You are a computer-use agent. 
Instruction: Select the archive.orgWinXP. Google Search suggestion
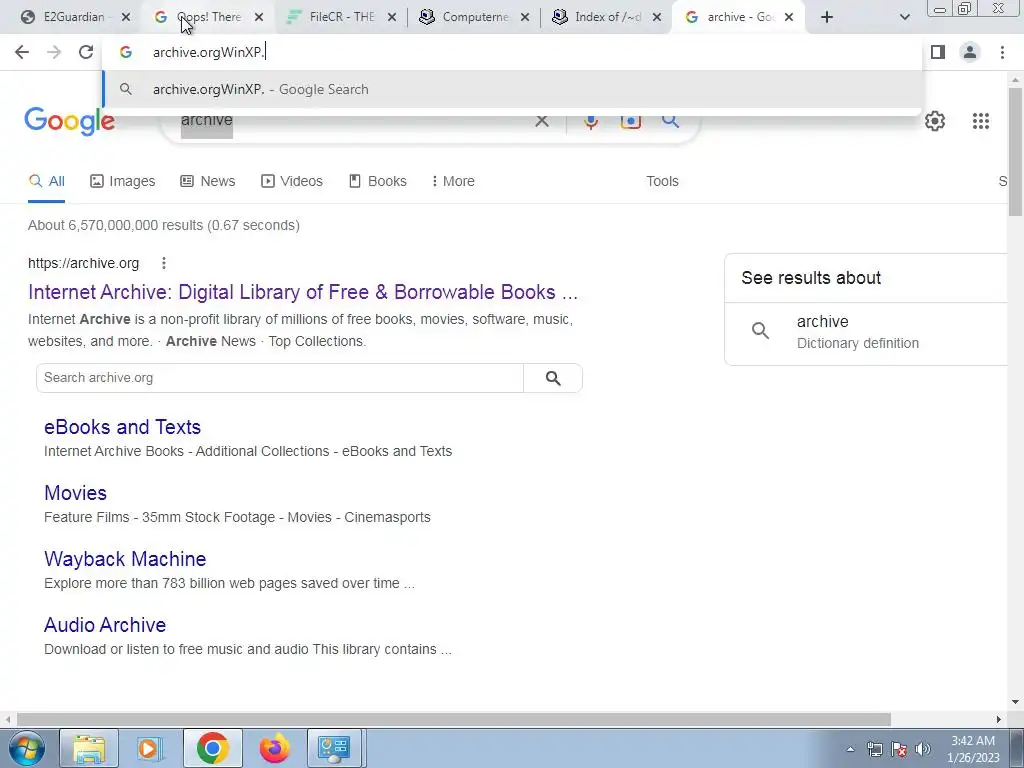coord(513,89)
